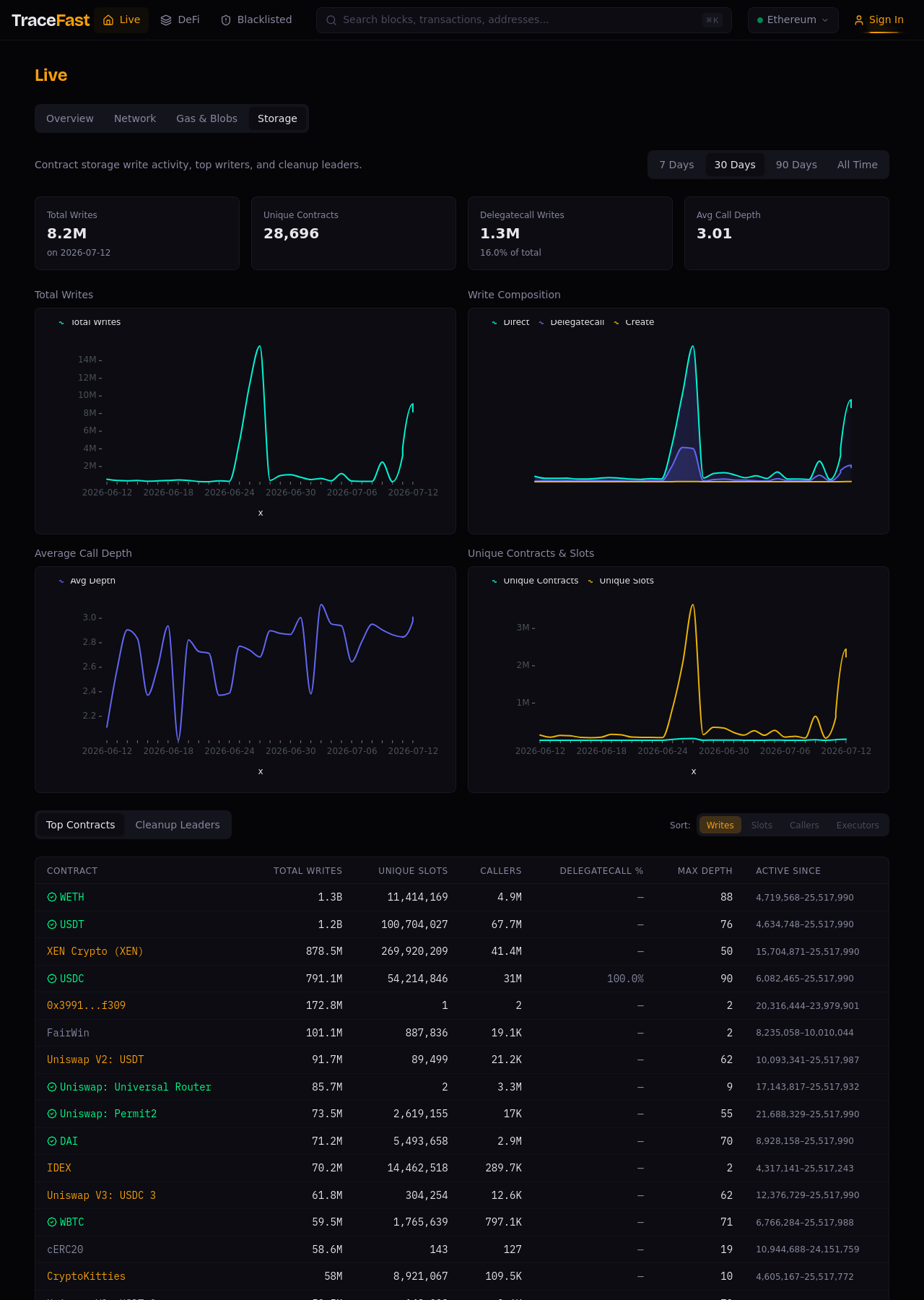Click the Blacklisted shield icon
Screen dimensions: 924x1300
(226, 20)
